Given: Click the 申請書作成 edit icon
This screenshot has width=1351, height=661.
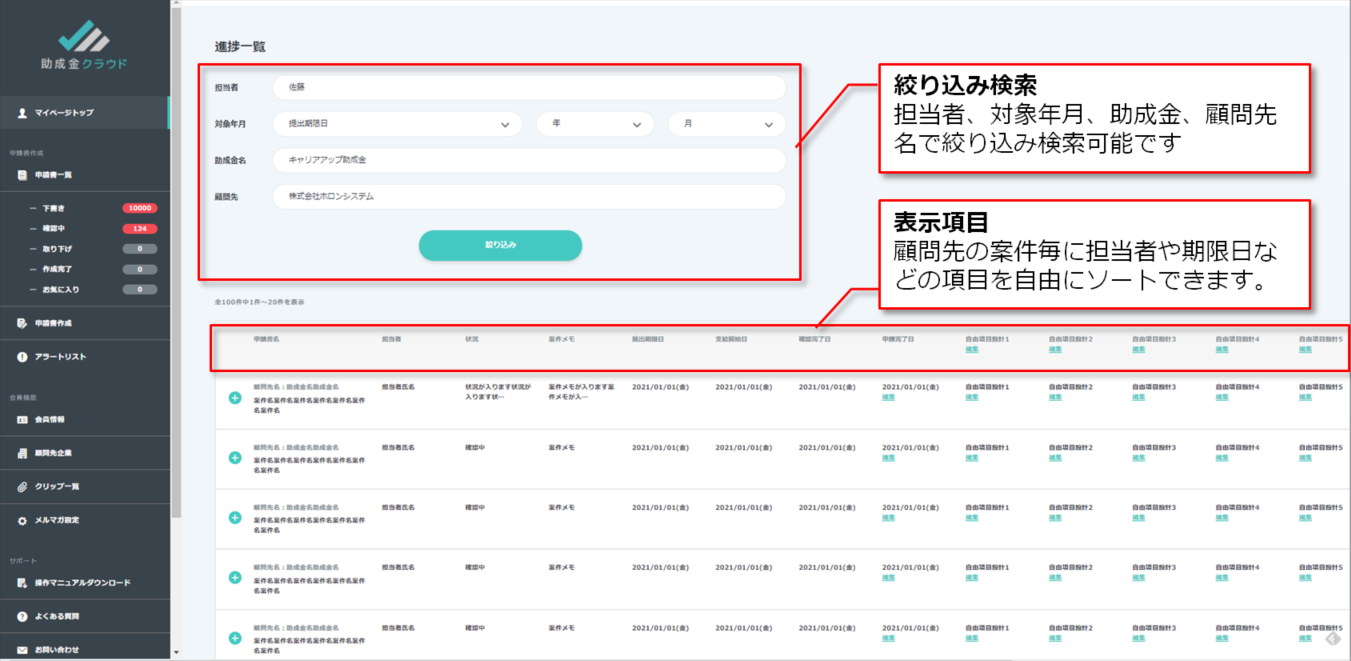Looking at the screenshot, I should (x=22, y=323).
